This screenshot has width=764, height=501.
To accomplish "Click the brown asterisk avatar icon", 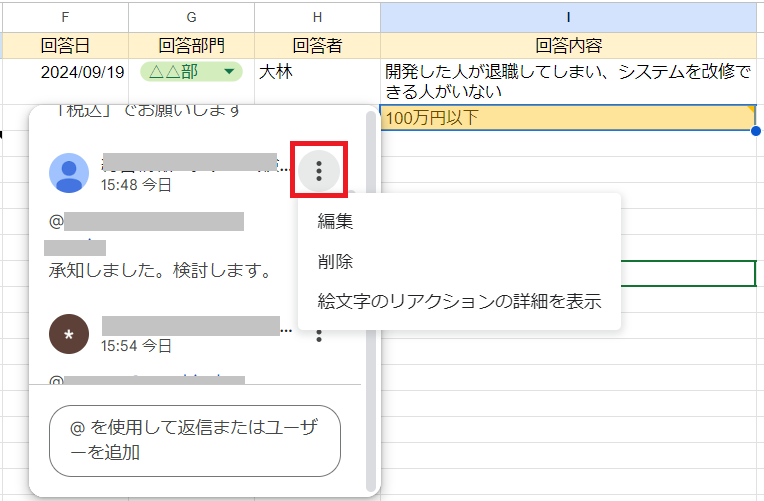I will (x=69, y=335).
